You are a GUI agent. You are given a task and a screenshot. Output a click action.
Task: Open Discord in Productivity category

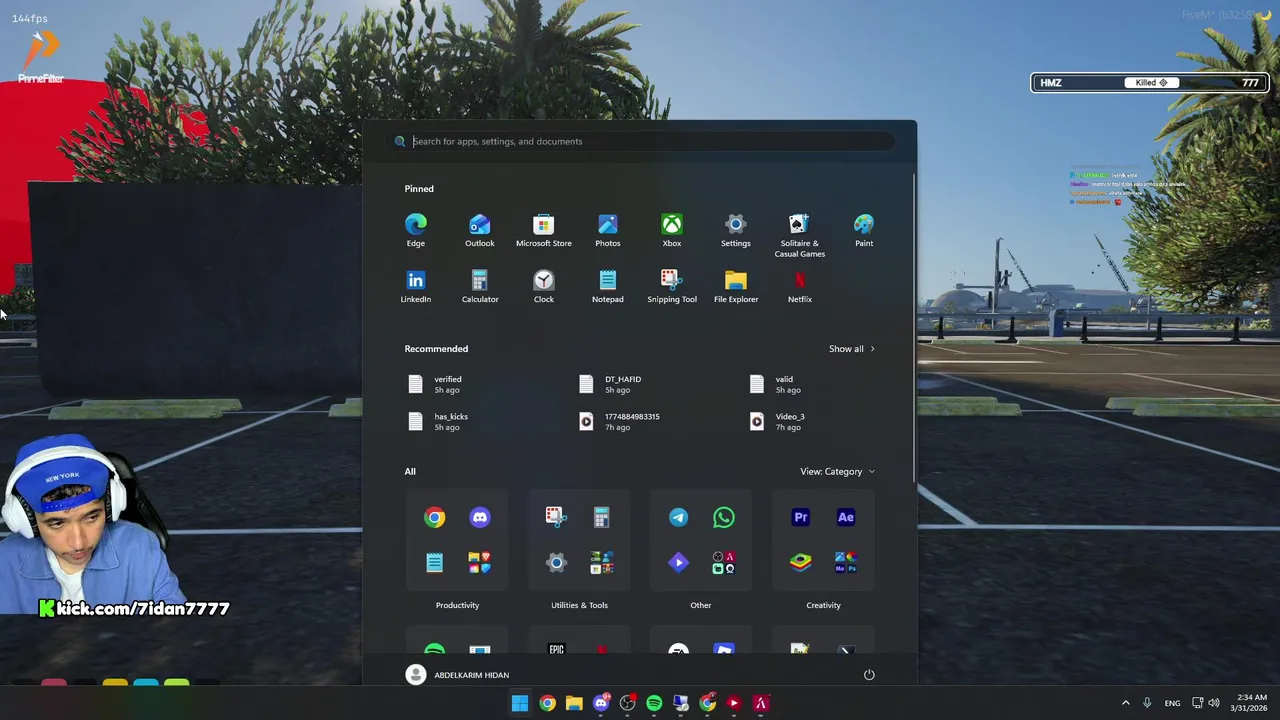(x=480, y=517)
